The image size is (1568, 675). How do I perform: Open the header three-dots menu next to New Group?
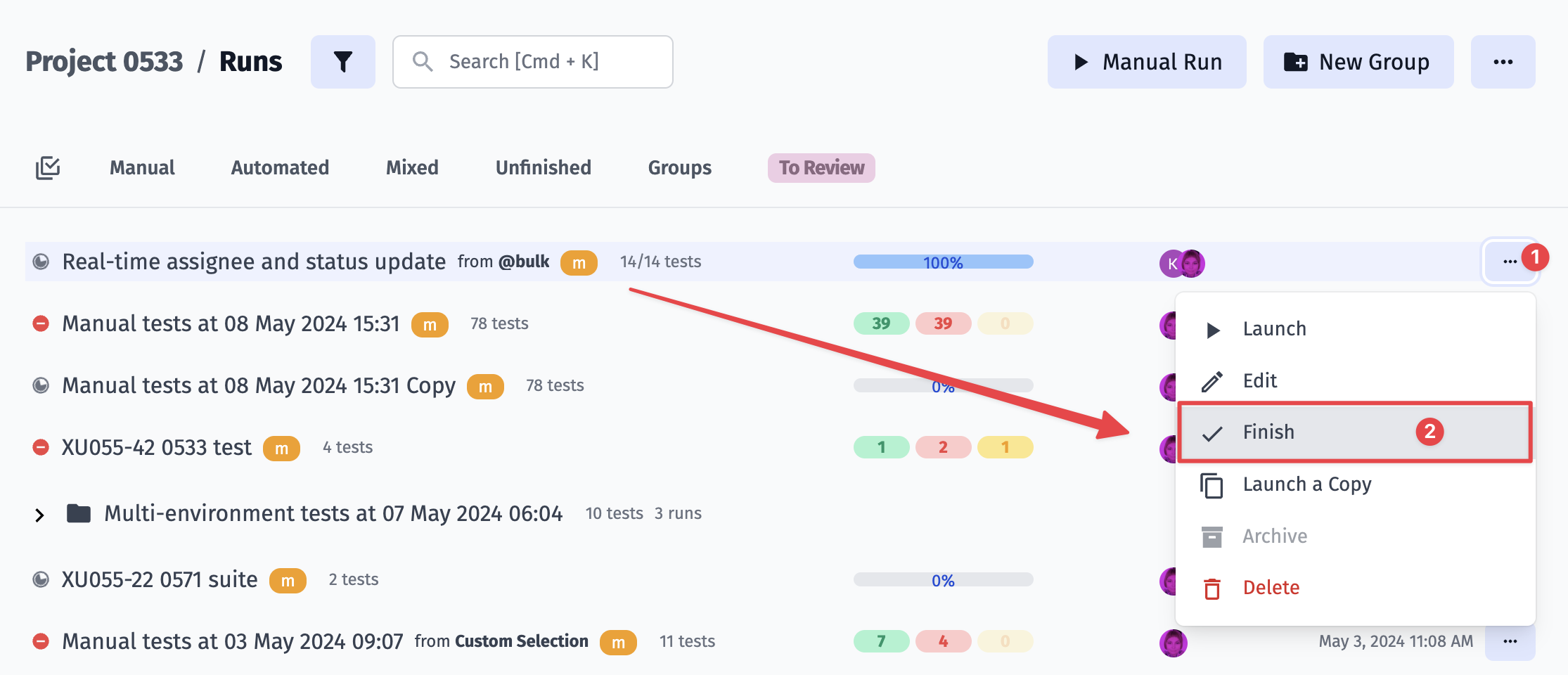click(x=1503, y=62)
